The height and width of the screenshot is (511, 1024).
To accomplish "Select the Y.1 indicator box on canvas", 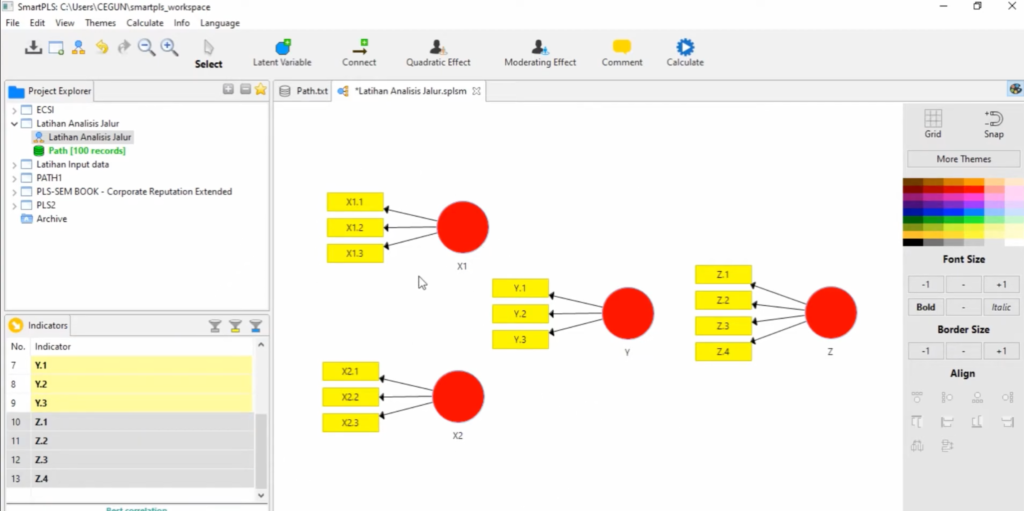I will [520, 288].
